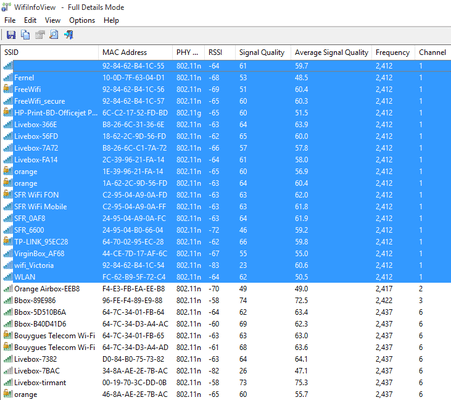
Task: Open the View menu
Action: click(53, 20)
